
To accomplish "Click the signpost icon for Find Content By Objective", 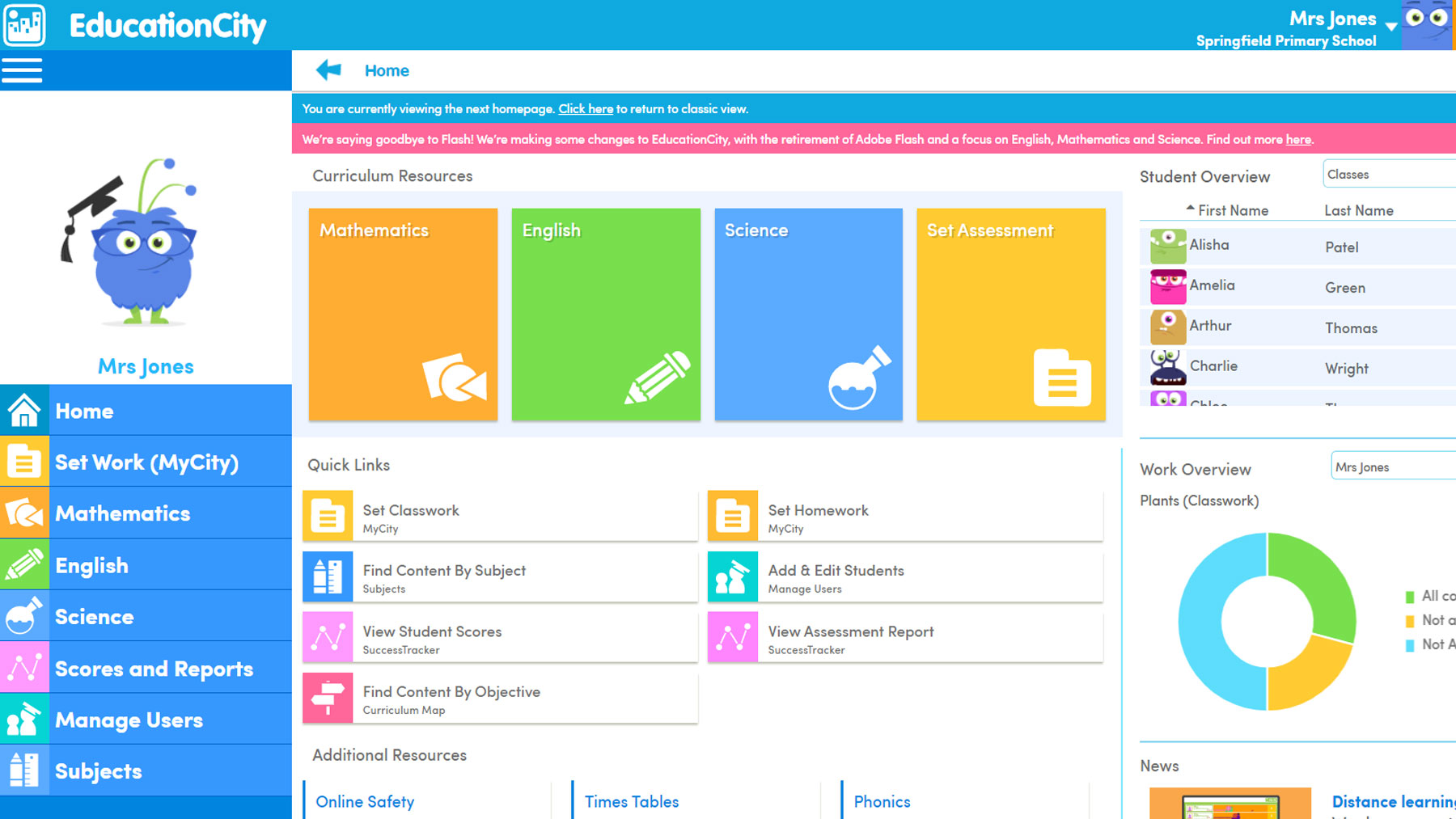I will 327,697.
